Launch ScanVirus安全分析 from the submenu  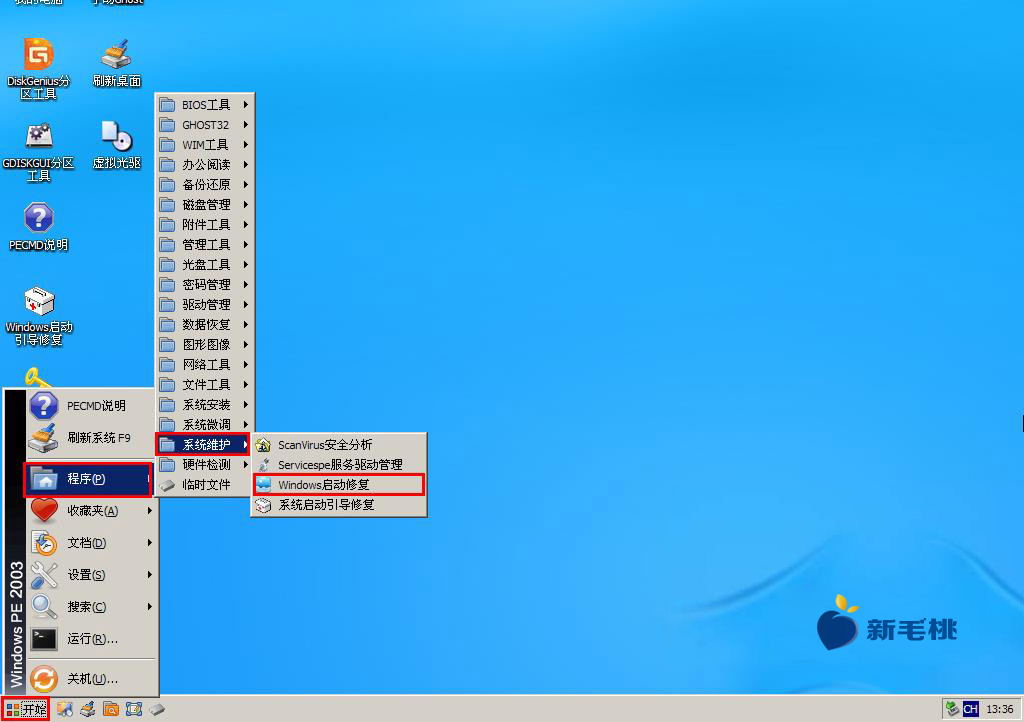tap(339, 445)
